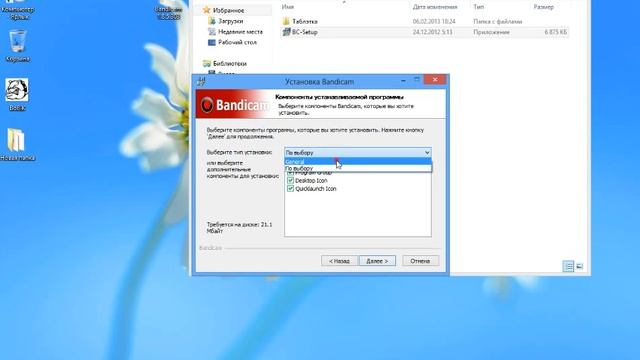Viewport: 640px width, 360px height.
Task: Click the Избранное star icon in Explorer
Action: click(207, 10)
